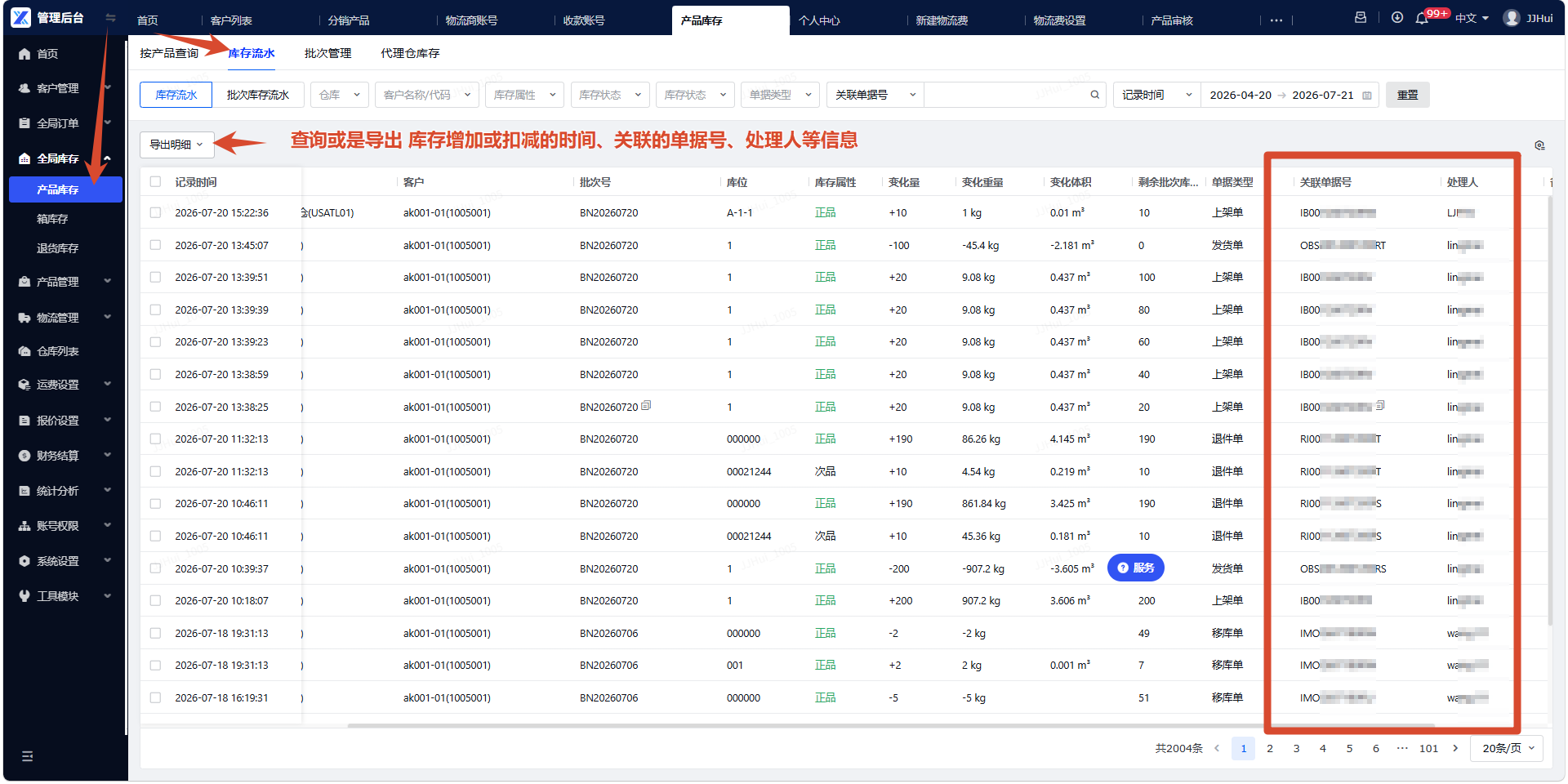This screenshot has width=1568, height=784.
Task: Check the row 2026-07-20 15:22:36
Action: (x=155, y=212)
